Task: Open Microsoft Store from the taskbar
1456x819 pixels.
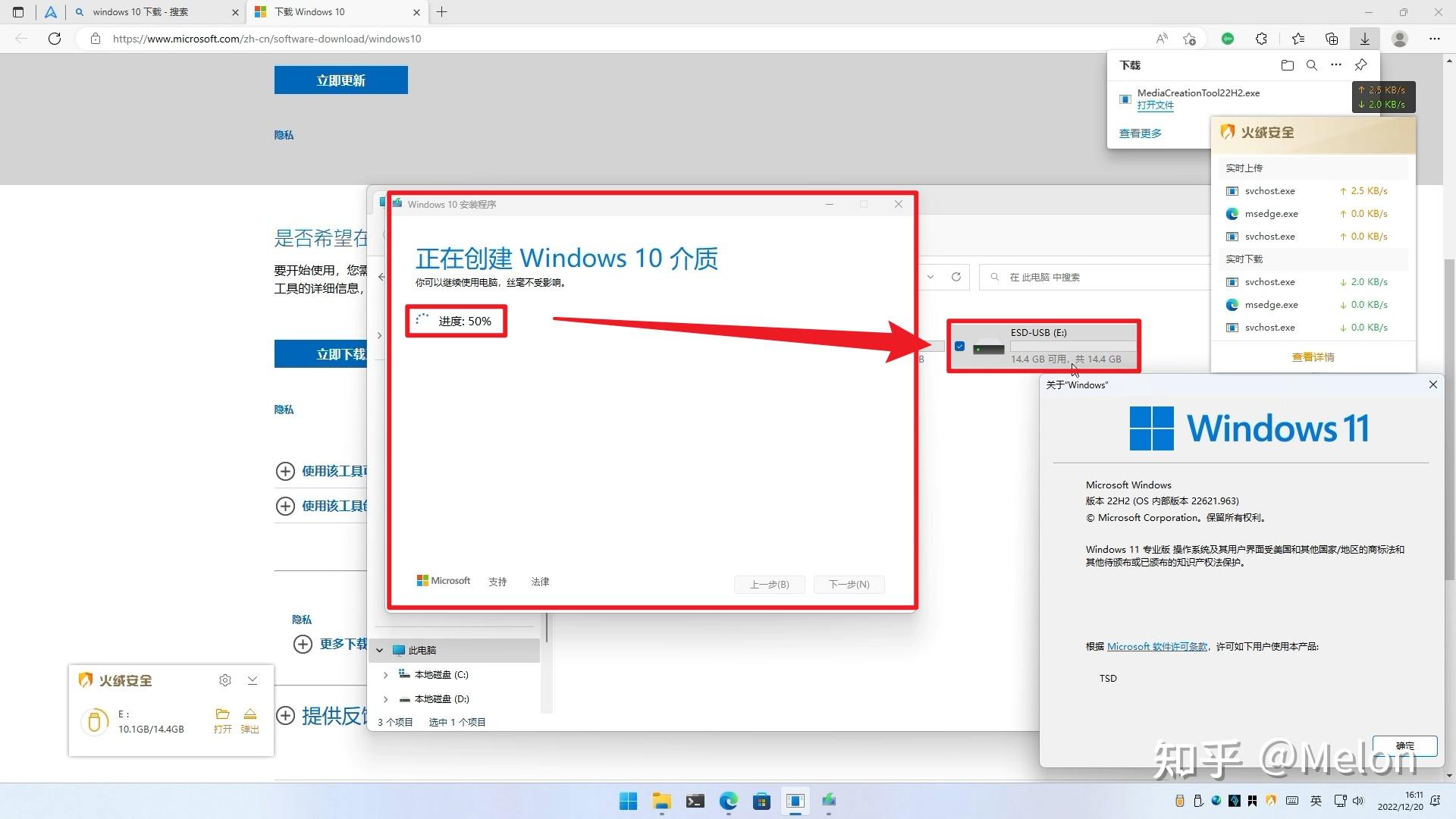Action: pyautogui.click(x=761, y=801)
